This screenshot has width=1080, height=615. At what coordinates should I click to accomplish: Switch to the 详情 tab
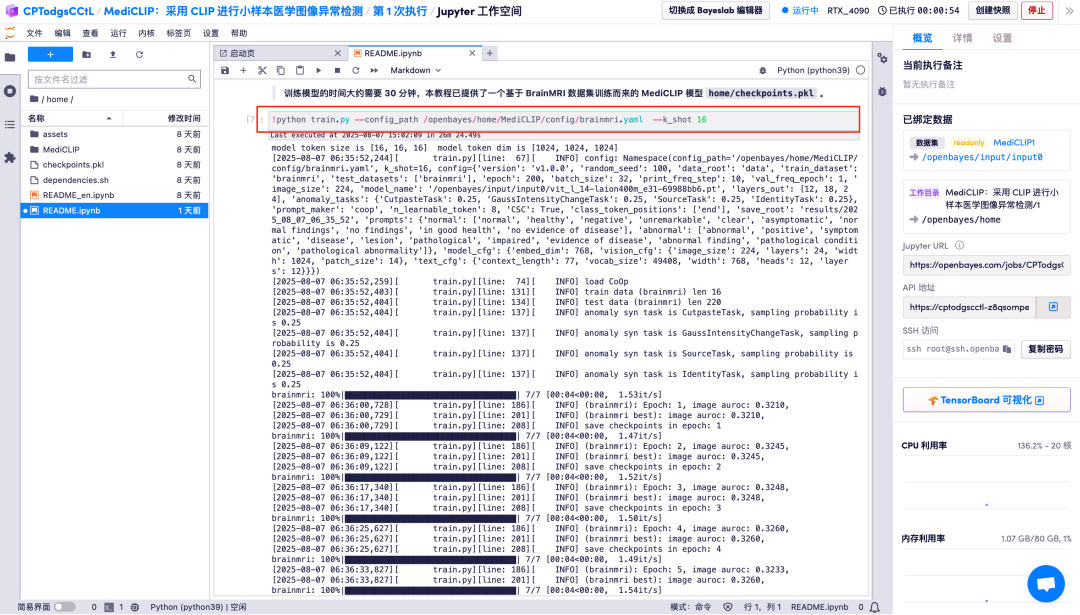click(x=962, y=38)
